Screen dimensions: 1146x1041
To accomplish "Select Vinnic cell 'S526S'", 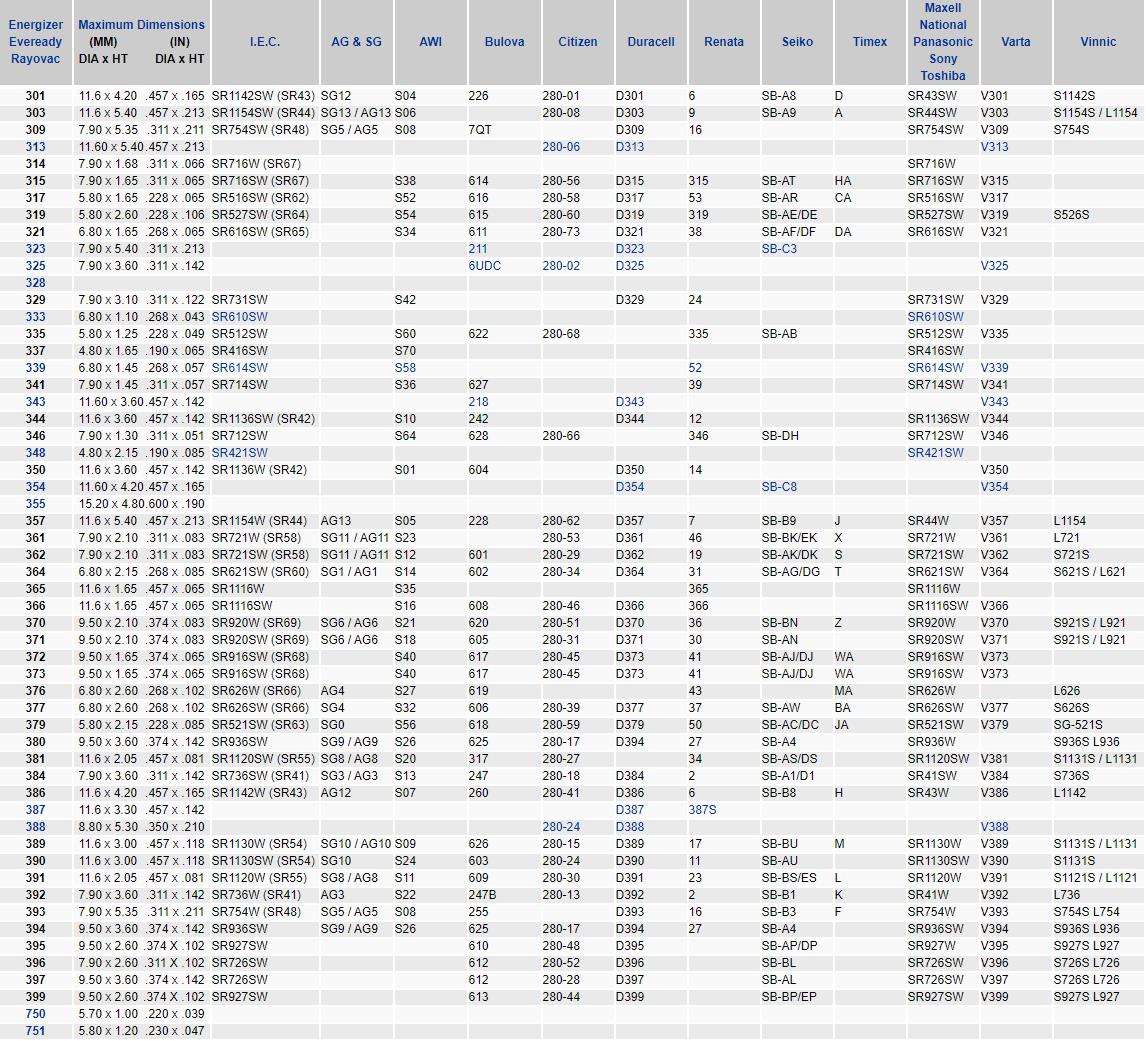I will tap(1071, 215).
